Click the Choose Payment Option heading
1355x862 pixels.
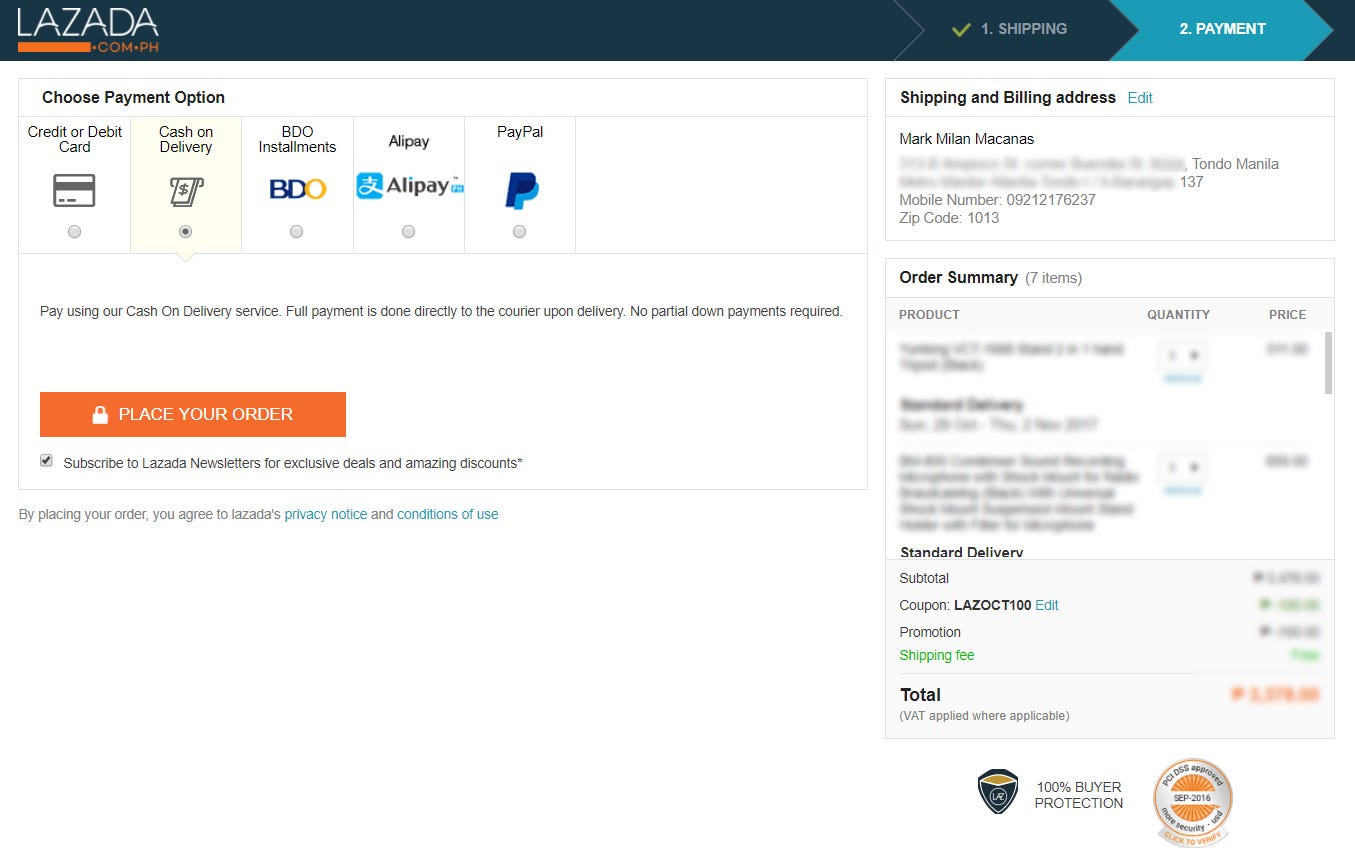point(133,98)
